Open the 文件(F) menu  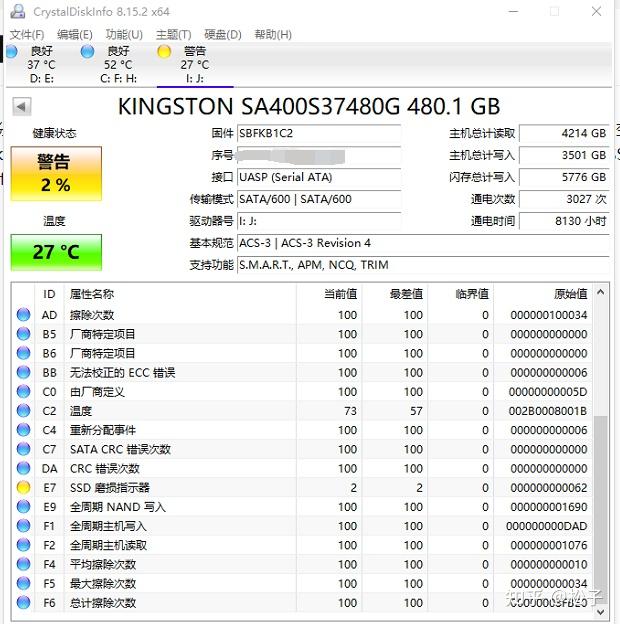[27, 35]
